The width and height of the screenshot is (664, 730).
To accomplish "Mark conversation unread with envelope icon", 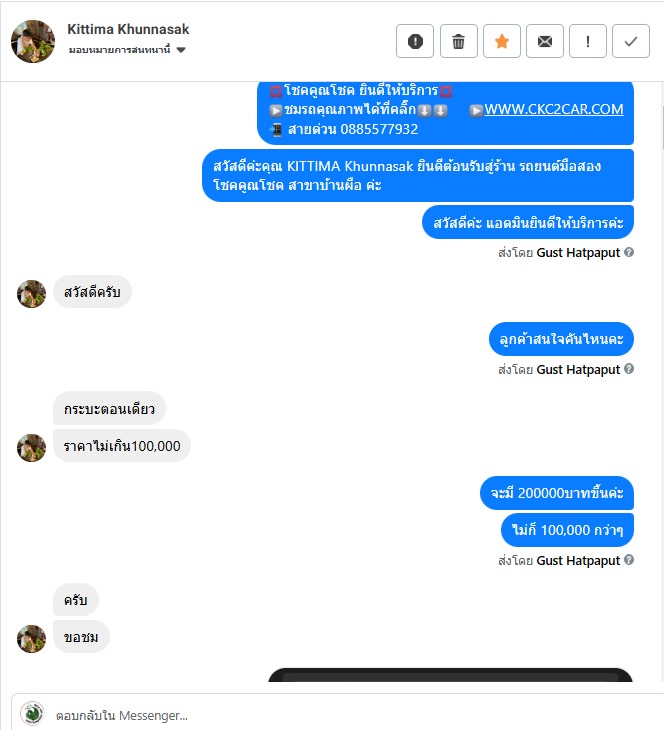I will pos(544,41).
